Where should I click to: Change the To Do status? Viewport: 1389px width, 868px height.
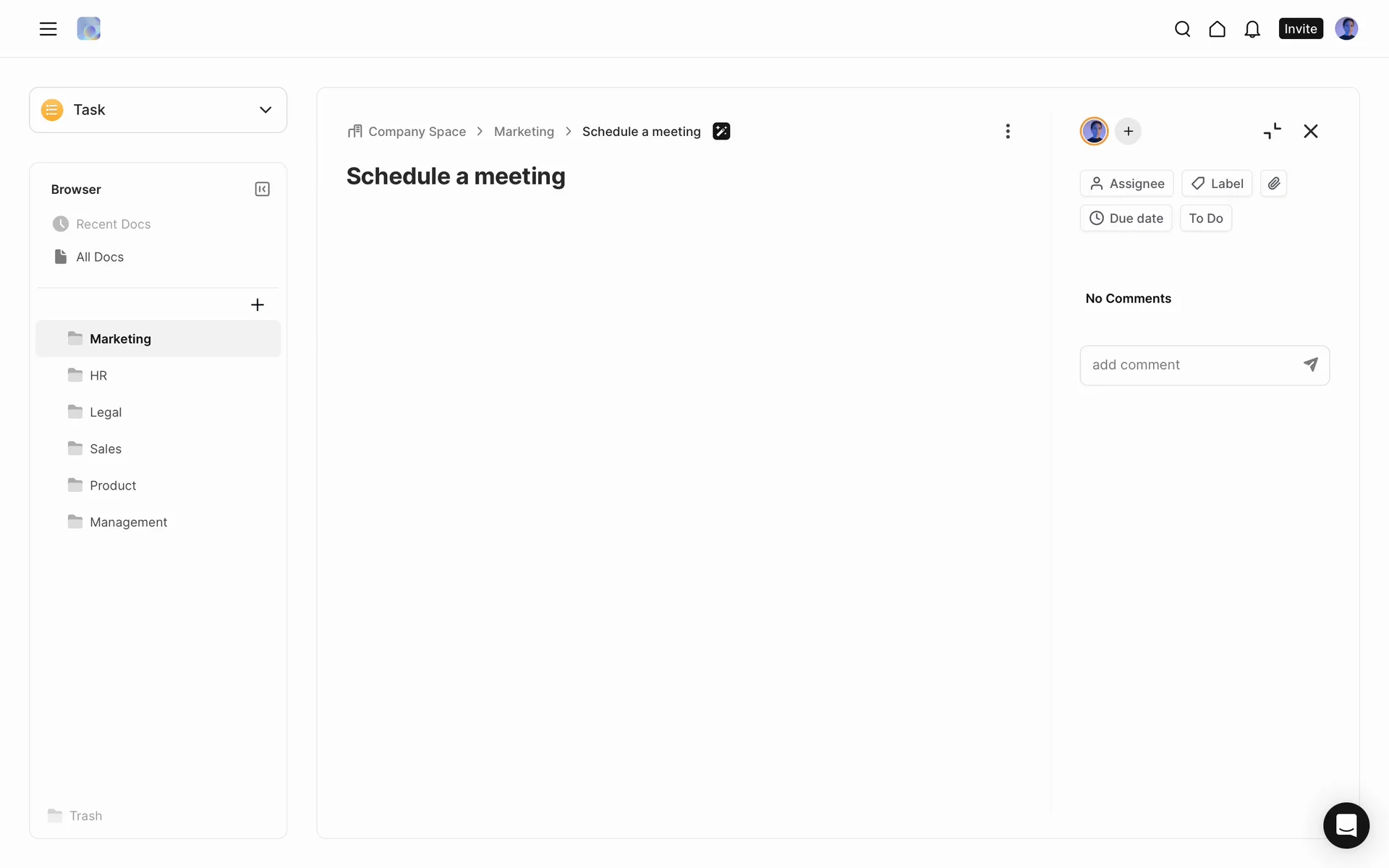1205,218
